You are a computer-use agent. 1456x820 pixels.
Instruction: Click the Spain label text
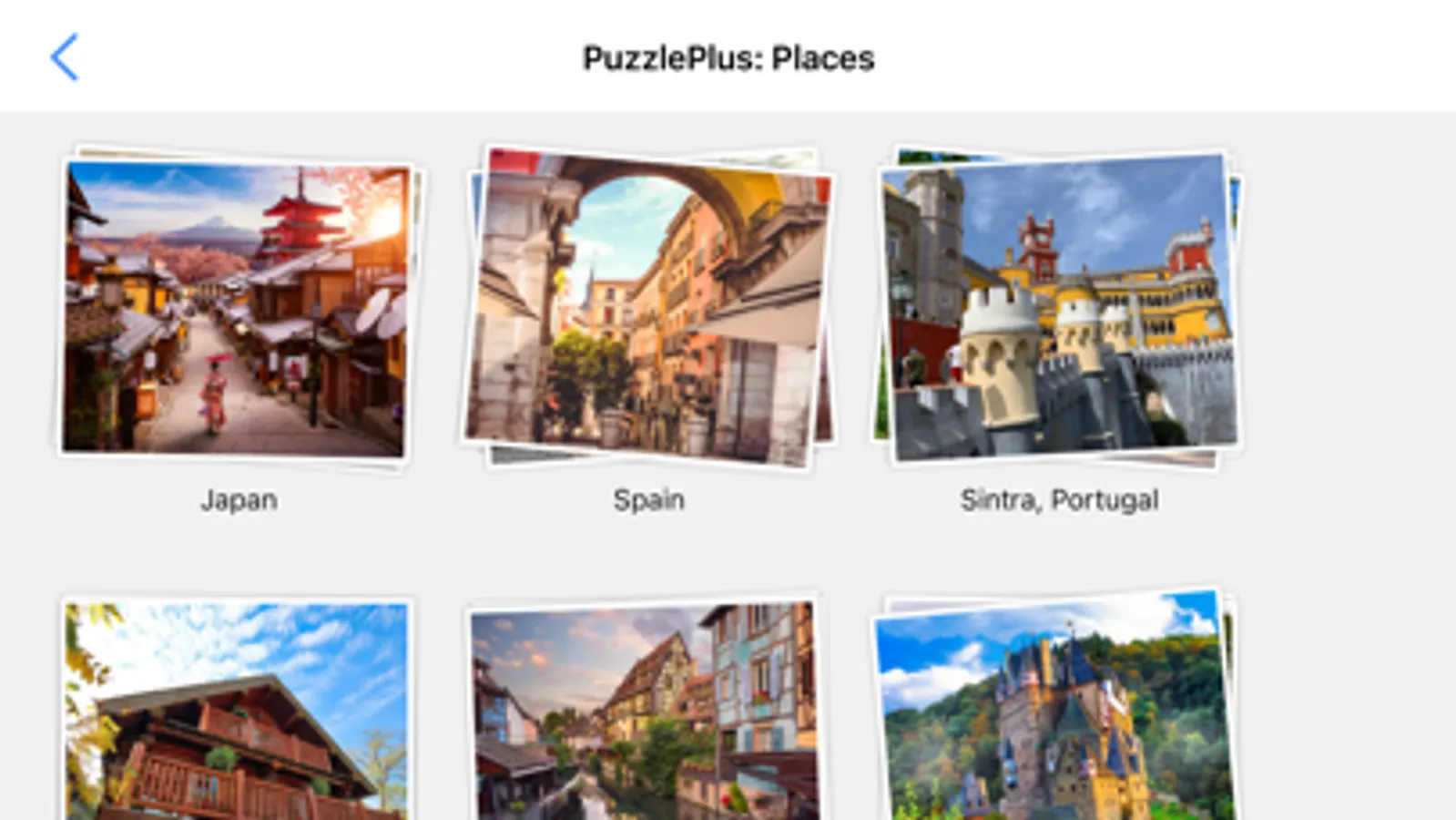coord(648,500)
